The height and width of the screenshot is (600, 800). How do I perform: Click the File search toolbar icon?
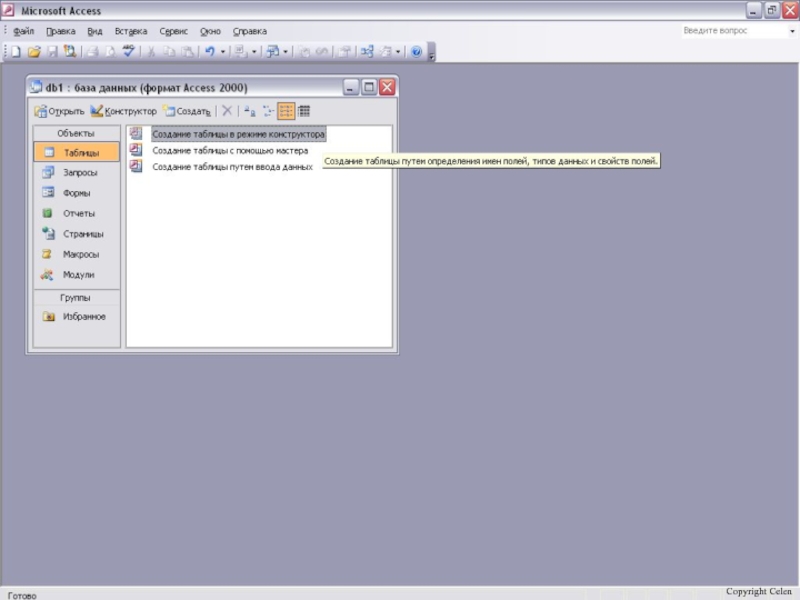[69, 51]
